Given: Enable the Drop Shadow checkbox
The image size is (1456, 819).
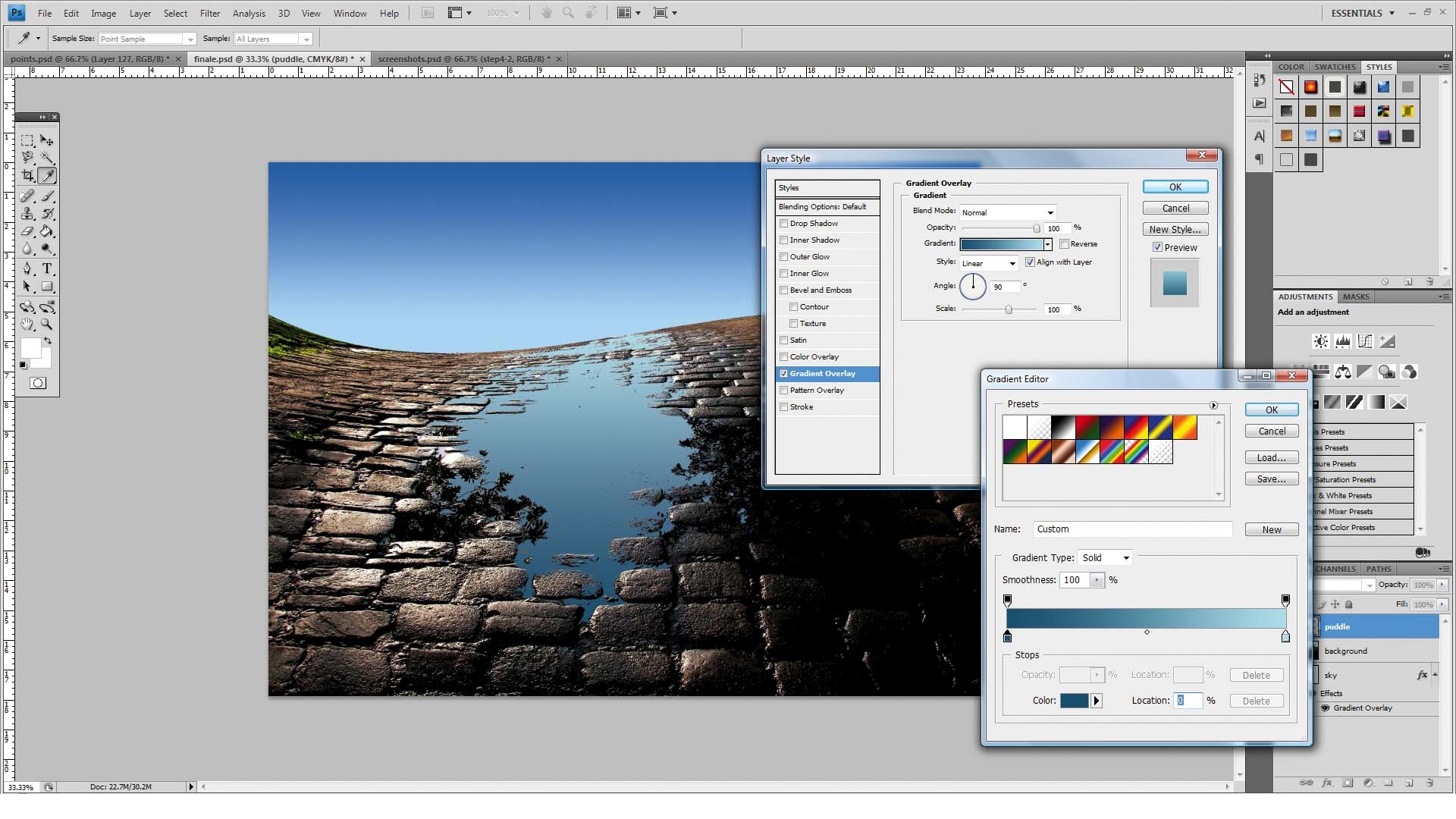Looking at the screenshot, I should (784, 224).
